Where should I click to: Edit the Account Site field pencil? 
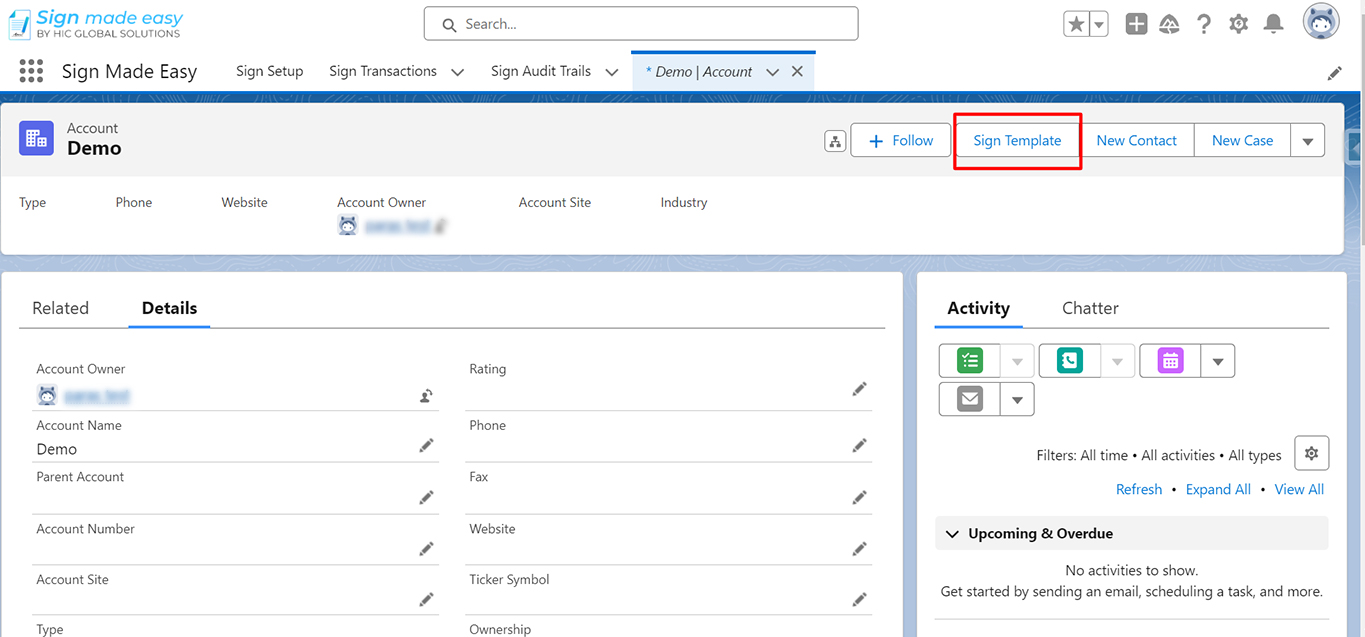(426, 599)
